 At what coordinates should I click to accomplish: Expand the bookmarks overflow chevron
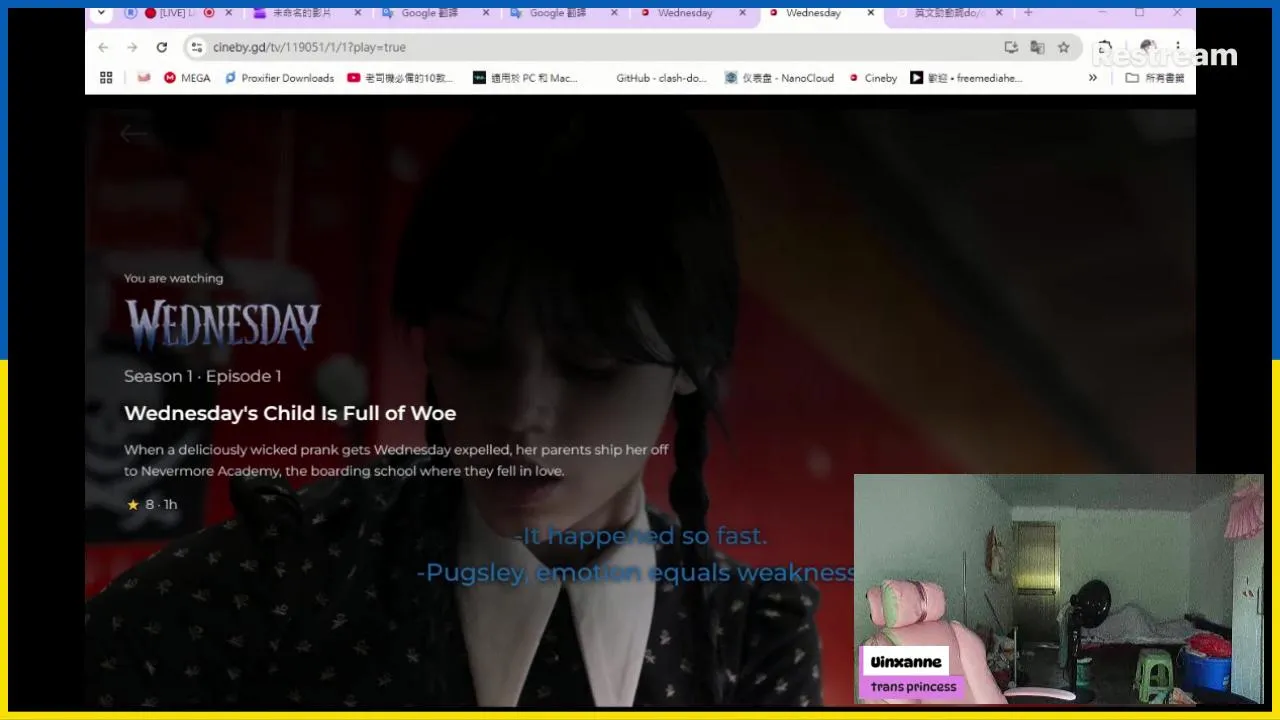point(1093,78)
